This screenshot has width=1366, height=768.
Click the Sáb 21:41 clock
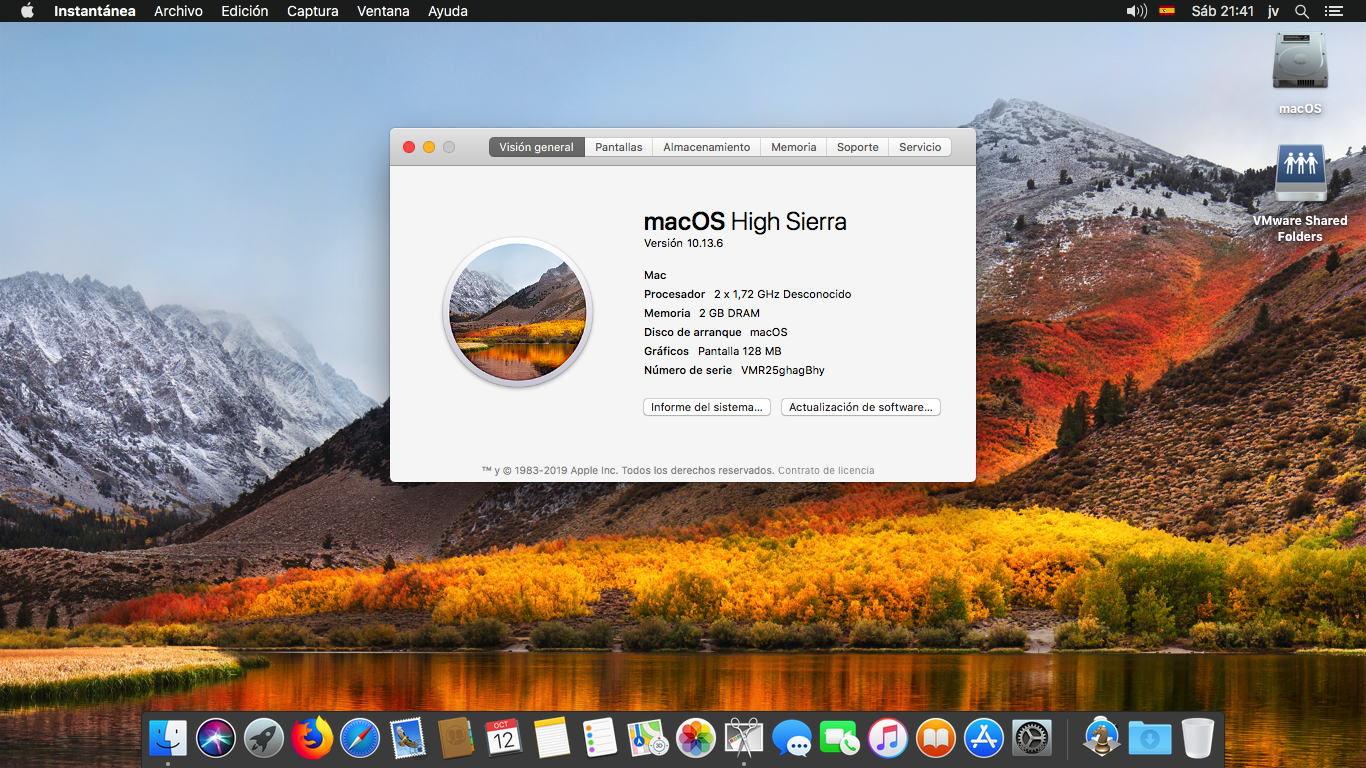point(1222,11)
